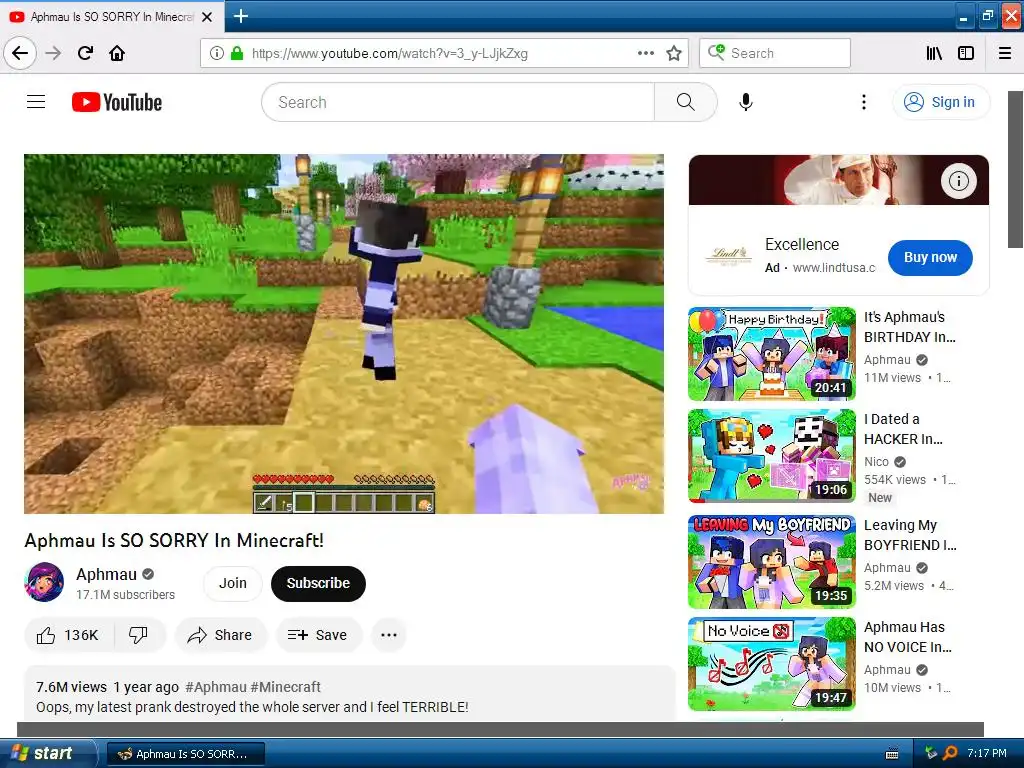Click the YouTube magnifier search button
Image resolution: width=1024 pixels, height=768 pixels.
click(686, 102)
